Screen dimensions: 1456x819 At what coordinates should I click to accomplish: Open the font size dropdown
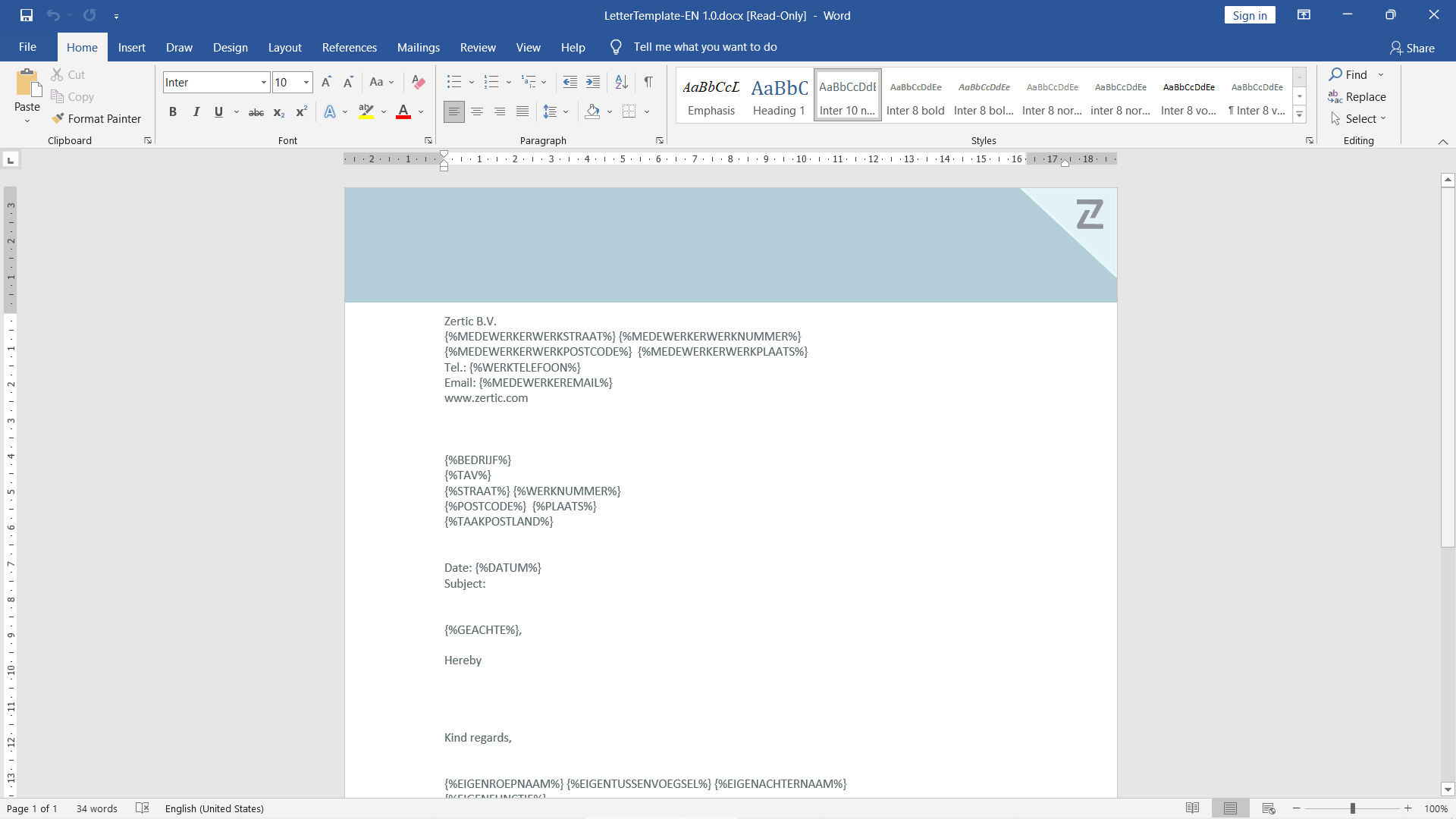[306, 83]
